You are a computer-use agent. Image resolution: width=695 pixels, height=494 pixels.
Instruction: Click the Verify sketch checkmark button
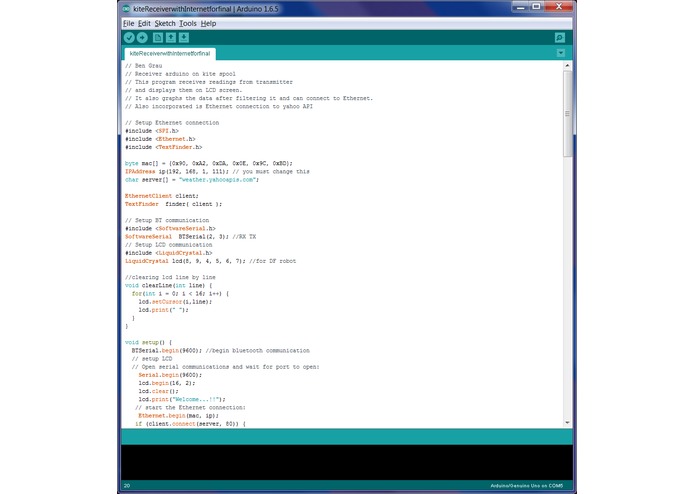[x=129, y=38]
